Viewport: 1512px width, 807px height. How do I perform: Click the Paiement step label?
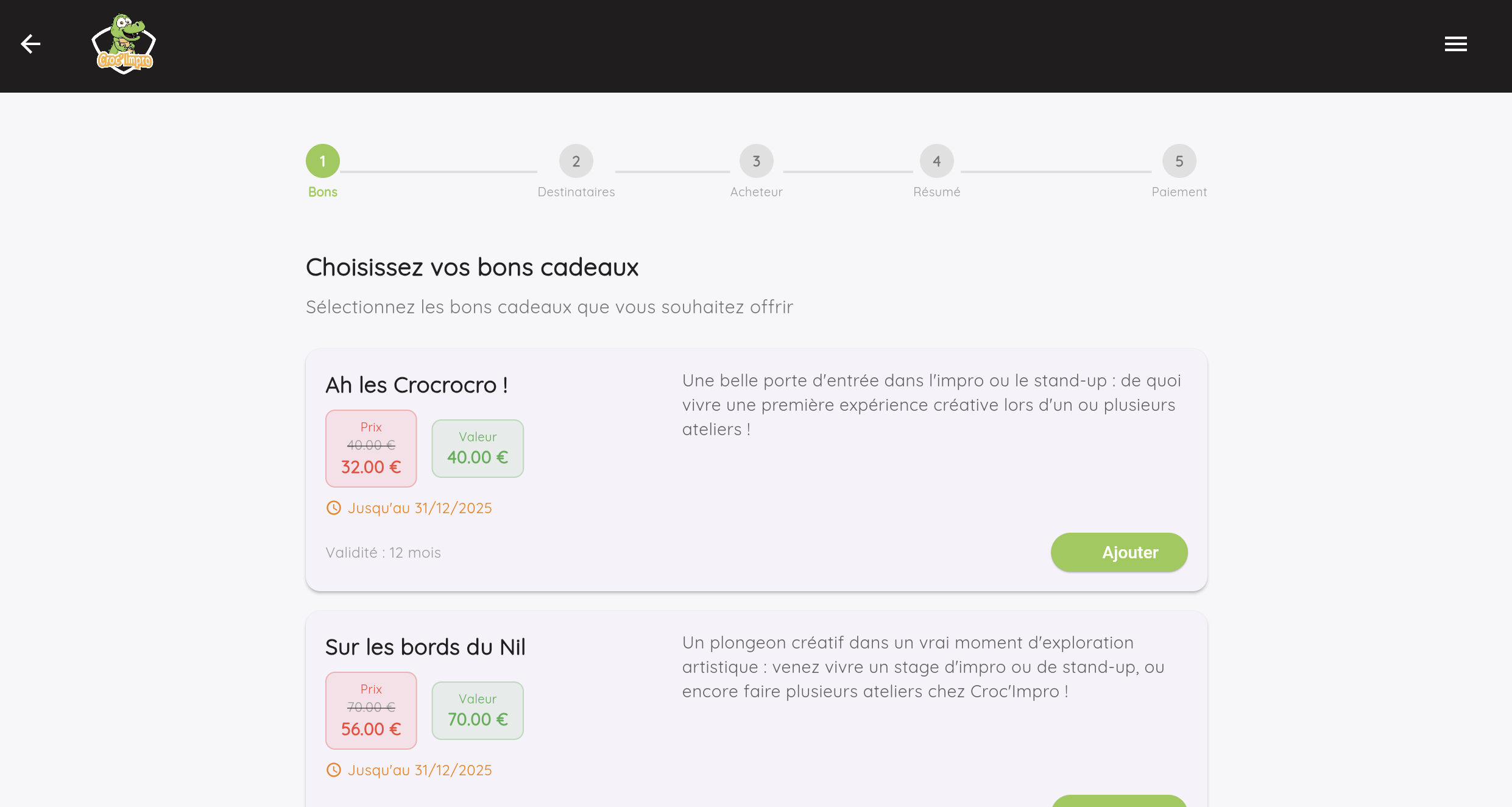1179,192
